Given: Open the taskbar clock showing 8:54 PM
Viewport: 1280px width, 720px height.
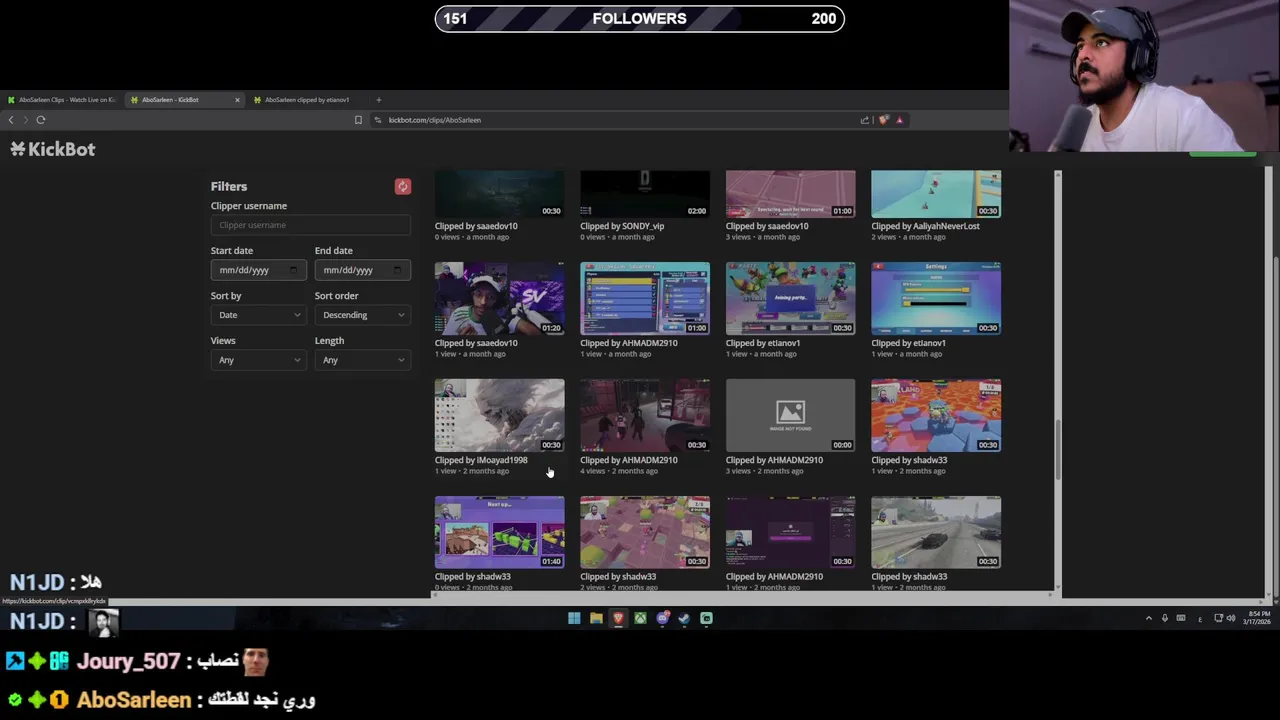Looking at the screenshot, I should (x=1259, y=617).
